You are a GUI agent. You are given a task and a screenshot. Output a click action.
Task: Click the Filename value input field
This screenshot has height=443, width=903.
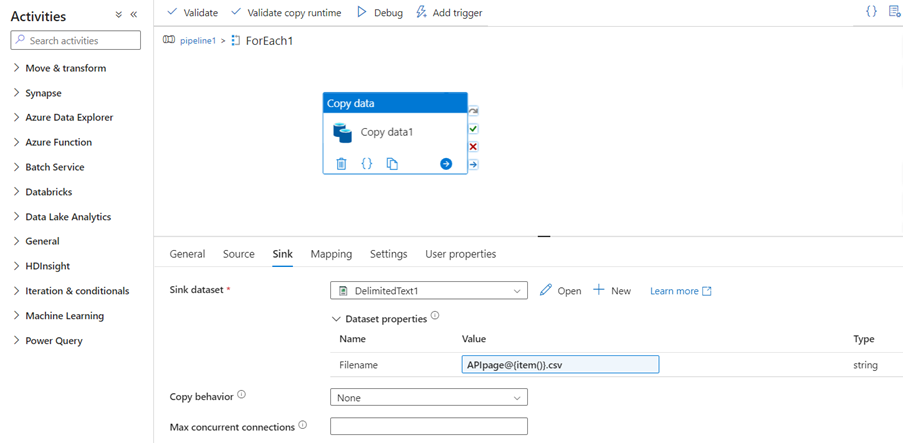click(560, 365)
